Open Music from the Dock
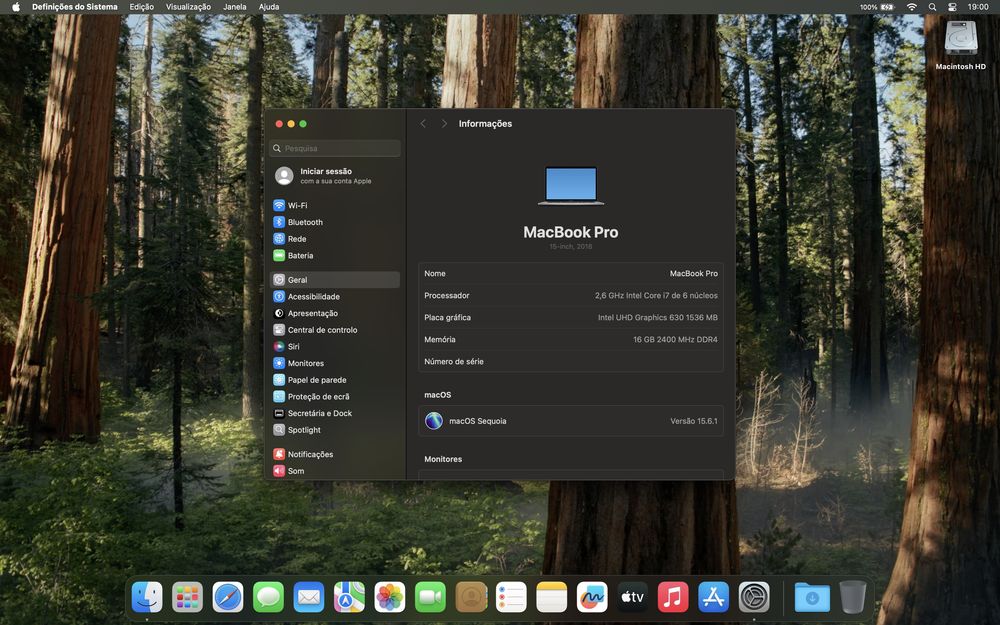 click(x=673, y=598)
